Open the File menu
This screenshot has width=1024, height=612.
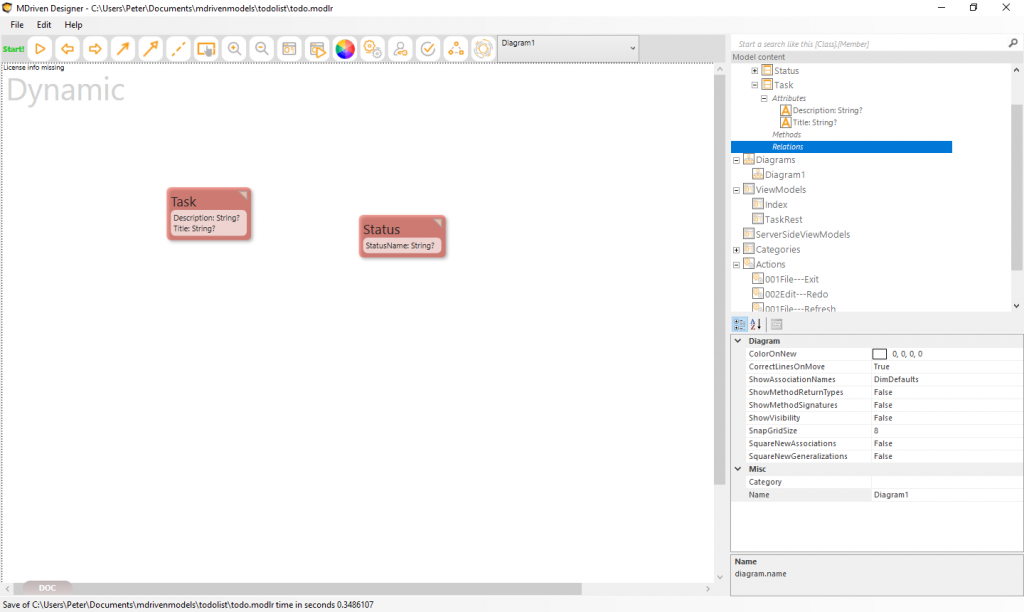click(17, 25)
